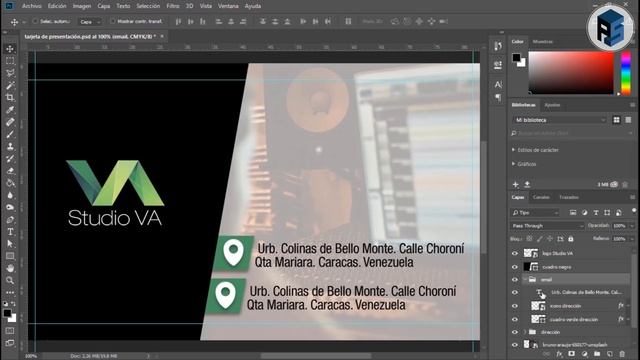Enable the Mostrar contr. transf. checkbox
Viewport: 640px width, 360px height.
point(113,21)
